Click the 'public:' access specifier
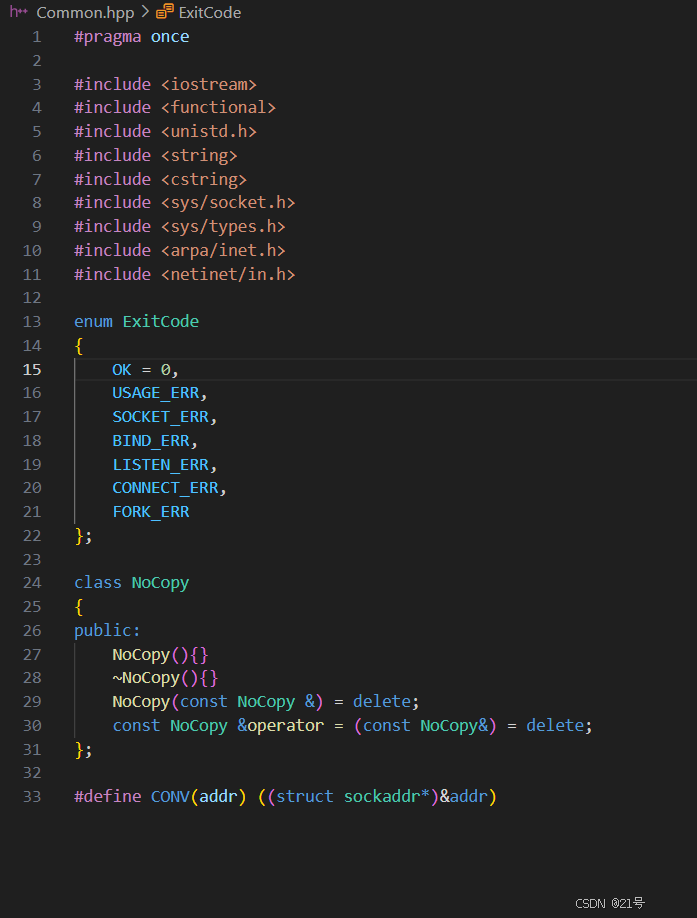 tap(108, 631)
